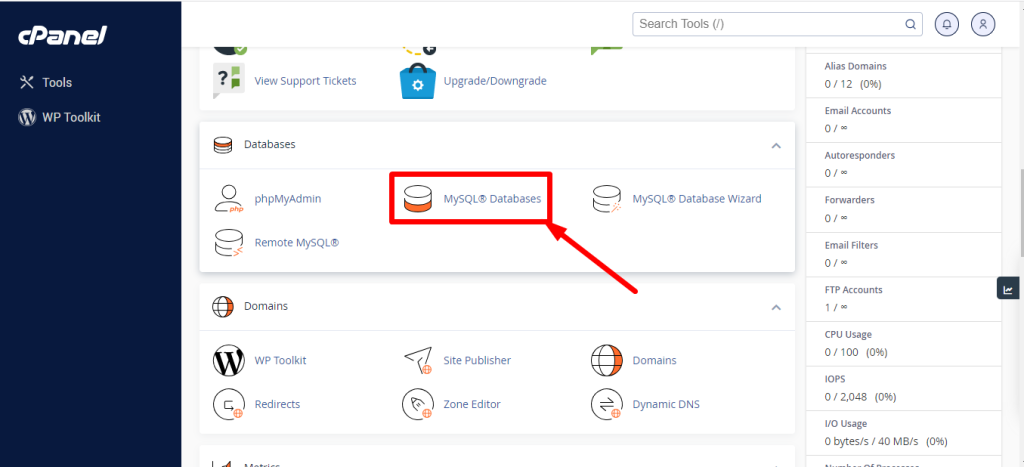Image resolution: width=1024 pixels, height=467 pixels.
Task: Click the Forwarders statistic
Action: [904, 210]
